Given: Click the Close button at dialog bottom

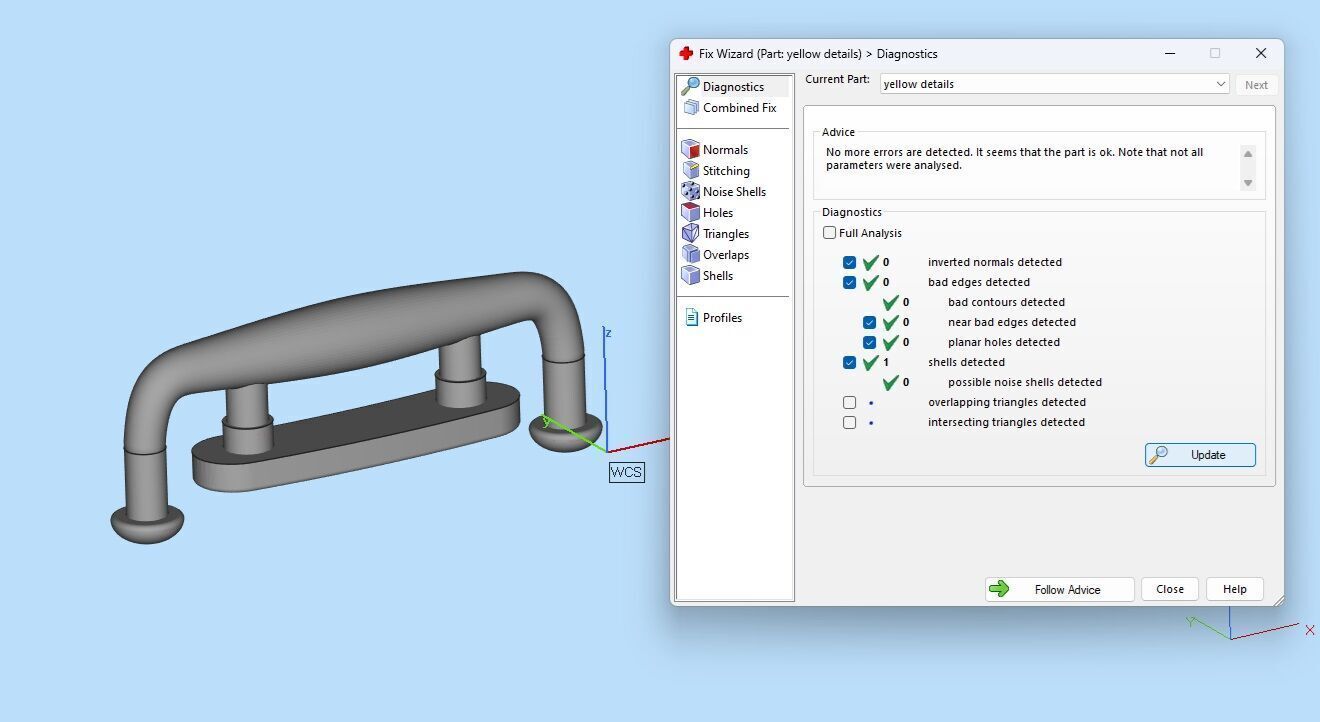Looking at the screenshot, I should coord(1170,589).
